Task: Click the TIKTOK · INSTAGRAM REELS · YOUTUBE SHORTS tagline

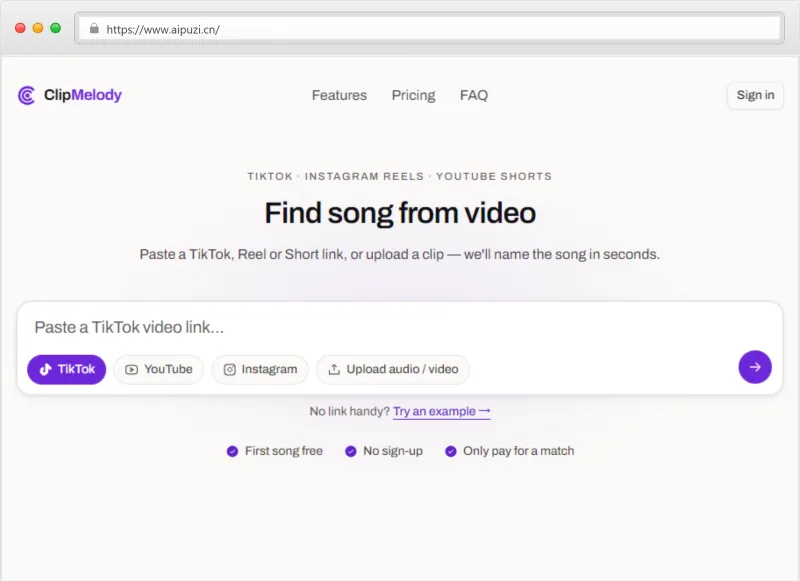Action: point(400,176)
